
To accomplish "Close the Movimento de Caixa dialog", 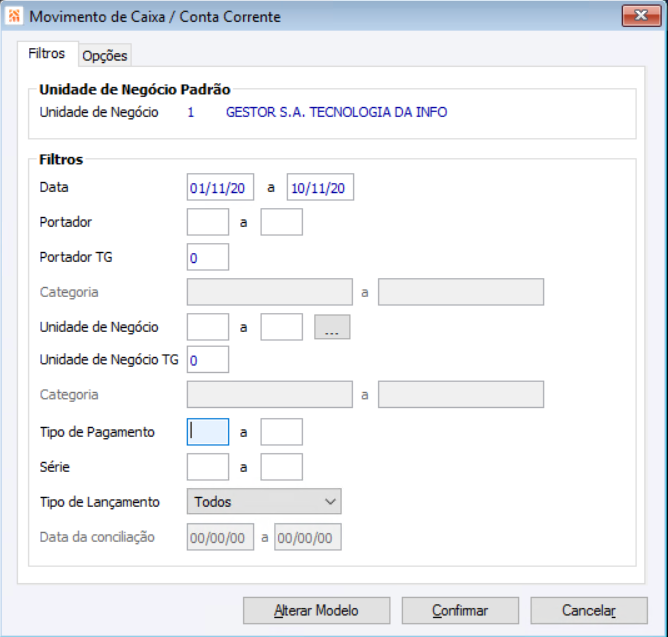I will [x=641, y=16].
